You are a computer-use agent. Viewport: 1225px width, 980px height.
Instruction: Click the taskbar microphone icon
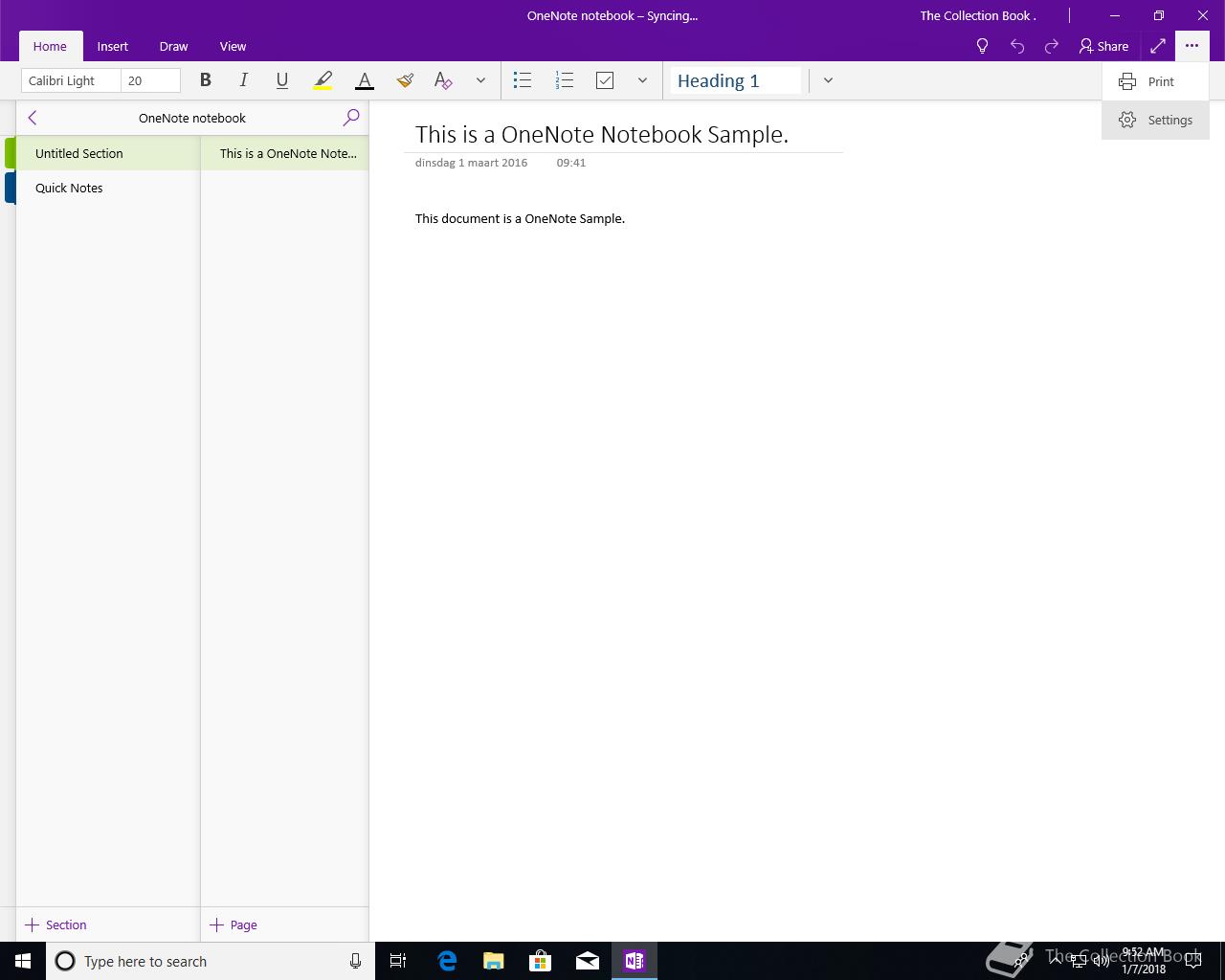pyautogui.click(x=355, y=961)
